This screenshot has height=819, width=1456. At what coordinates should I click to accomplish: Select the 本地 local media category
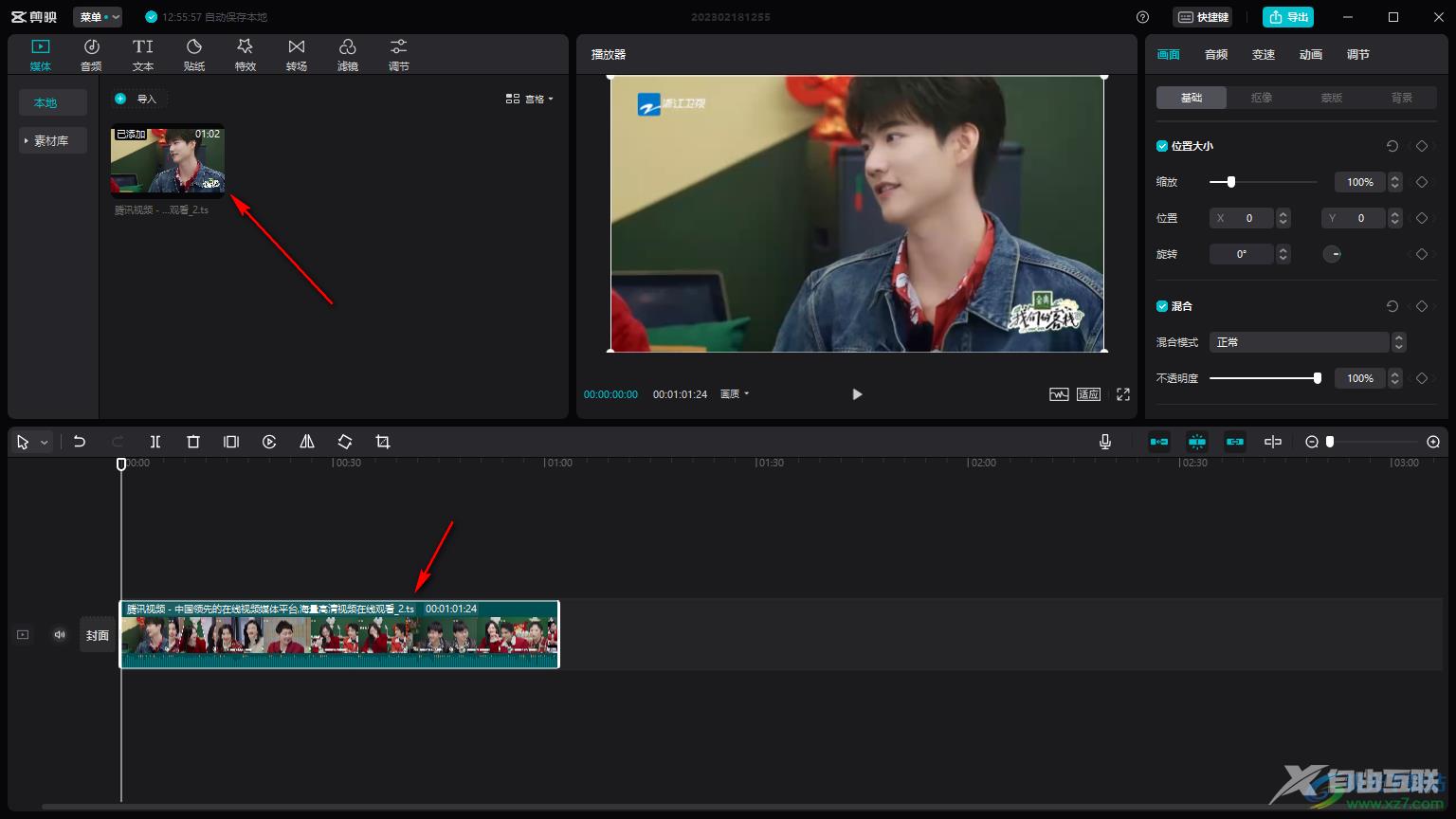53,102
